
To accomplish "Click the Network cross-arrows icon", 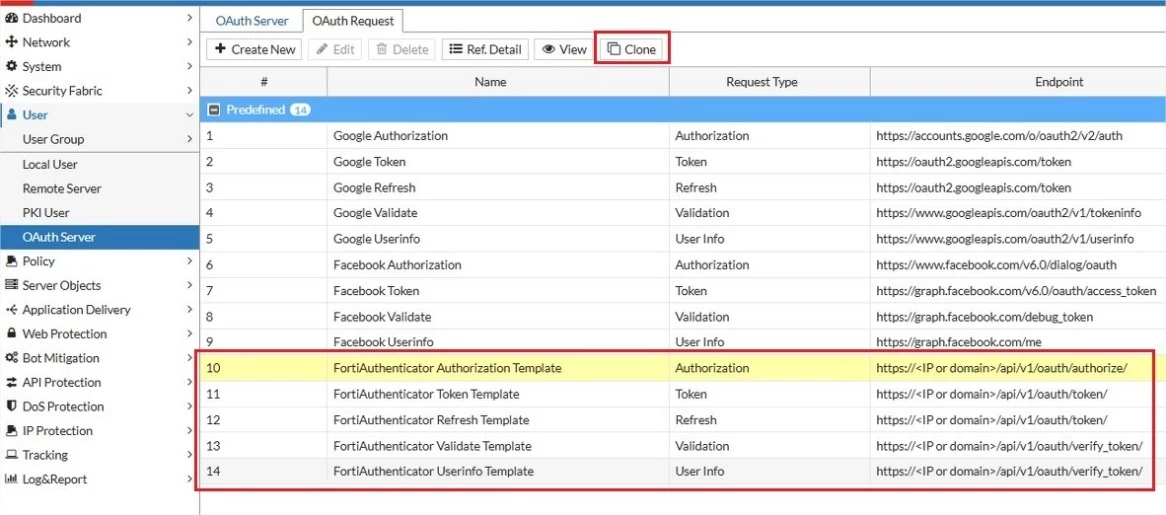I will [11, 42].
